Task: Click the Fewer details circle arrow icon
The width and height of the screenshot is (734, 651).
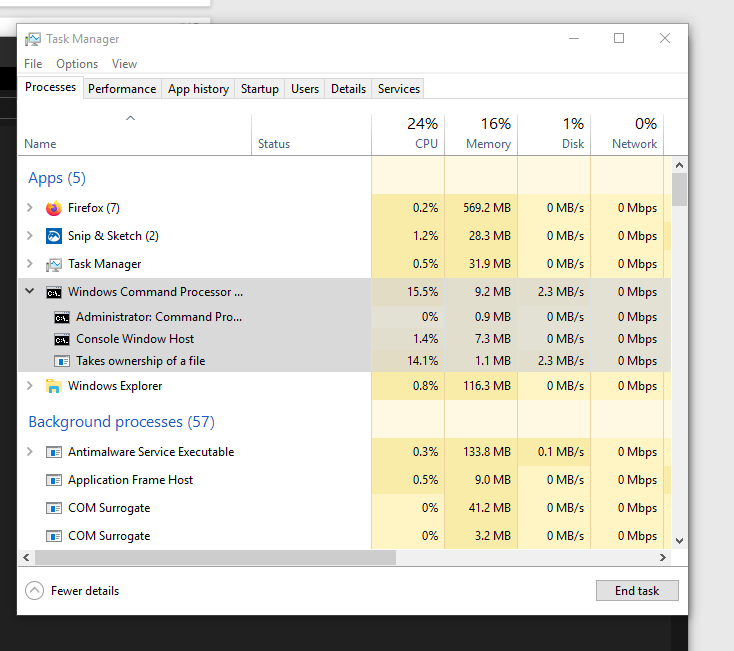Action: pyautogui.click(x=35, y=591)
